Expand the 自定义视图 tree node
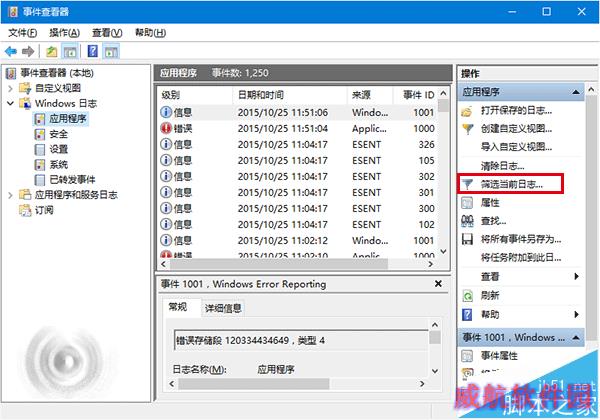 pos(10,88)
